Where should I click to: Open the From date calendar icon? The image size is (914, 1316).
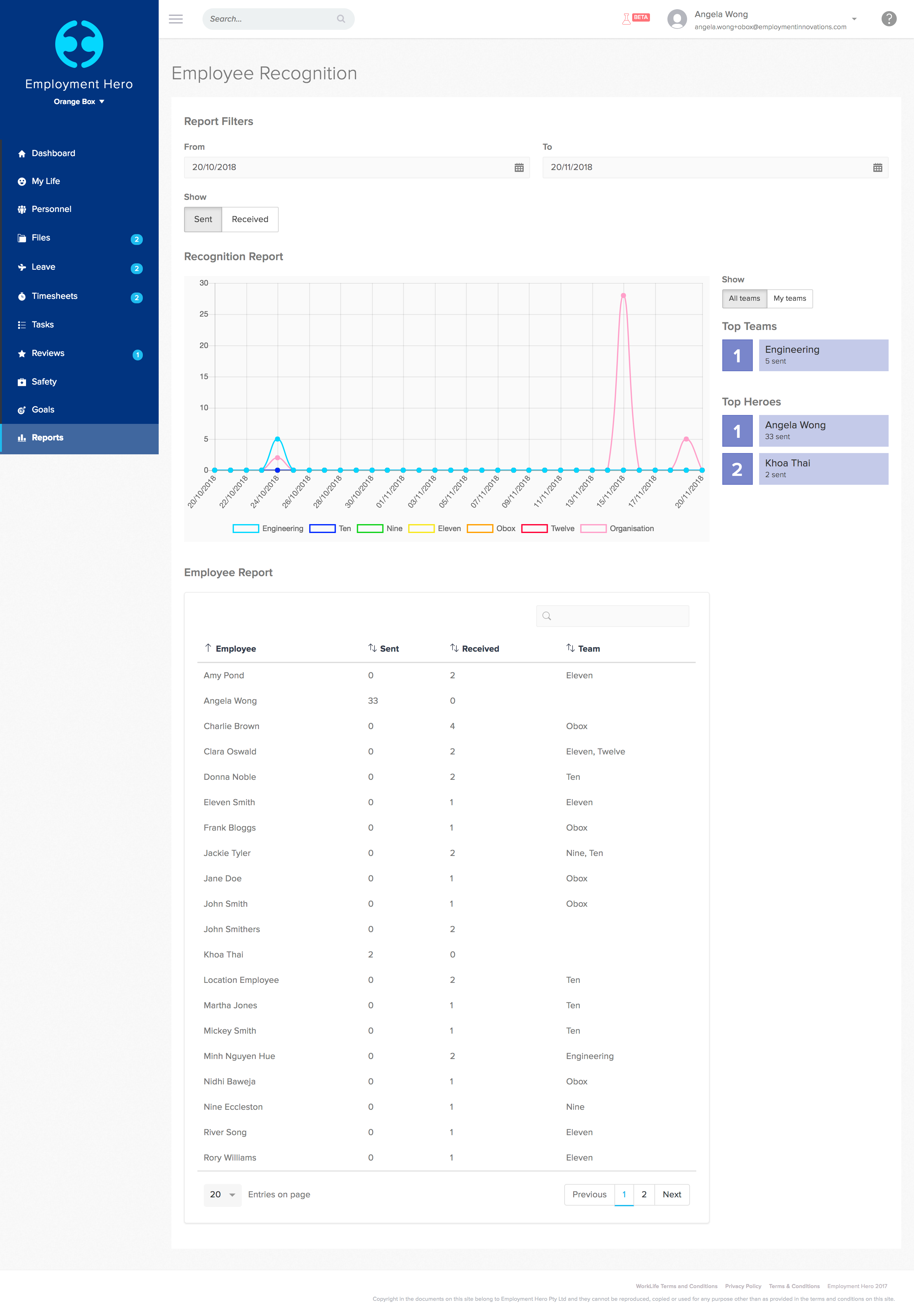pyautogui.click(x=519, y=168)
